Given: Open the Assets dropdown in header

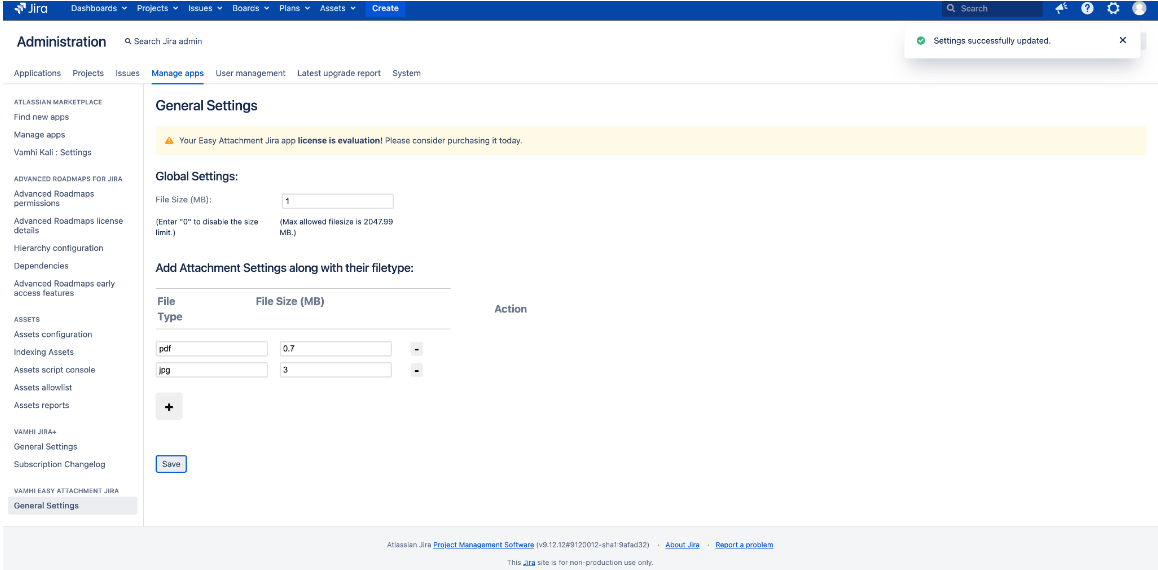Looking at the screenshot, I should point(337,9).
